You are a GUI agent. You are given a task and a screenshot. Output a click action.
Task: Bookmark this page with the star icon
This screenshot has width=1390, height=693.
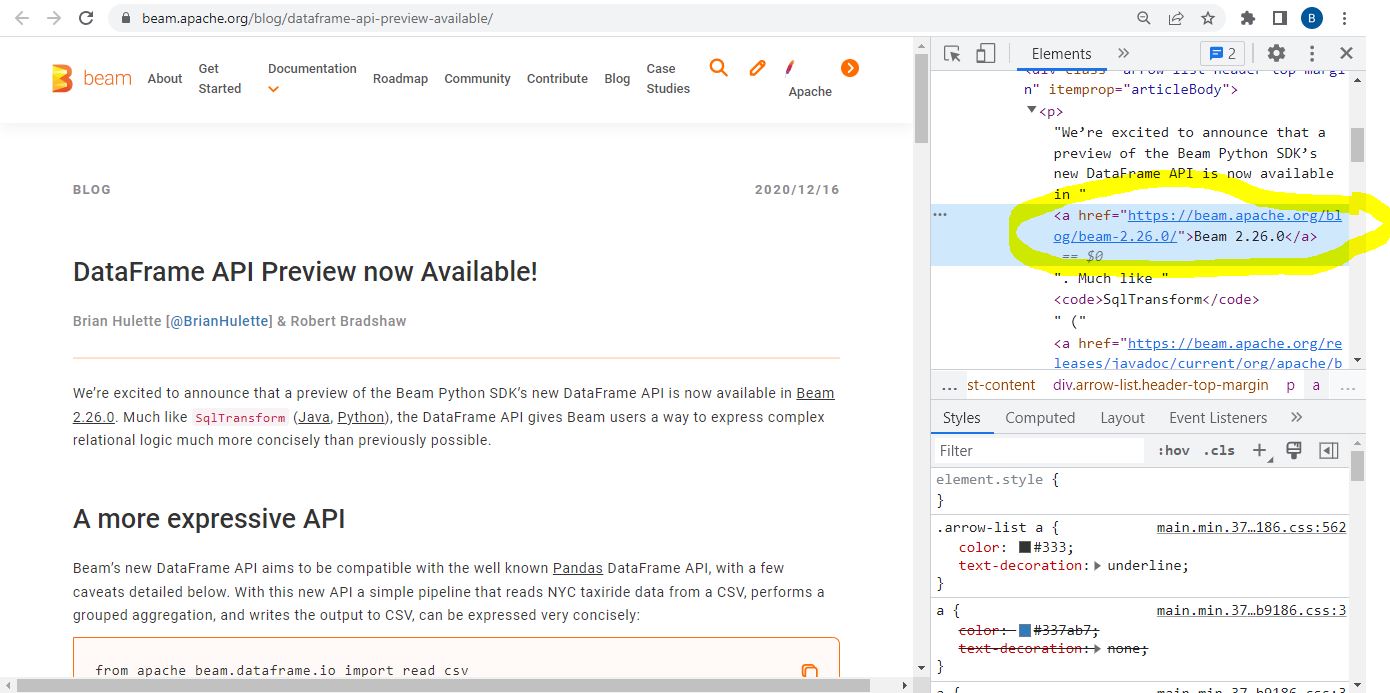pos(1208,18)
